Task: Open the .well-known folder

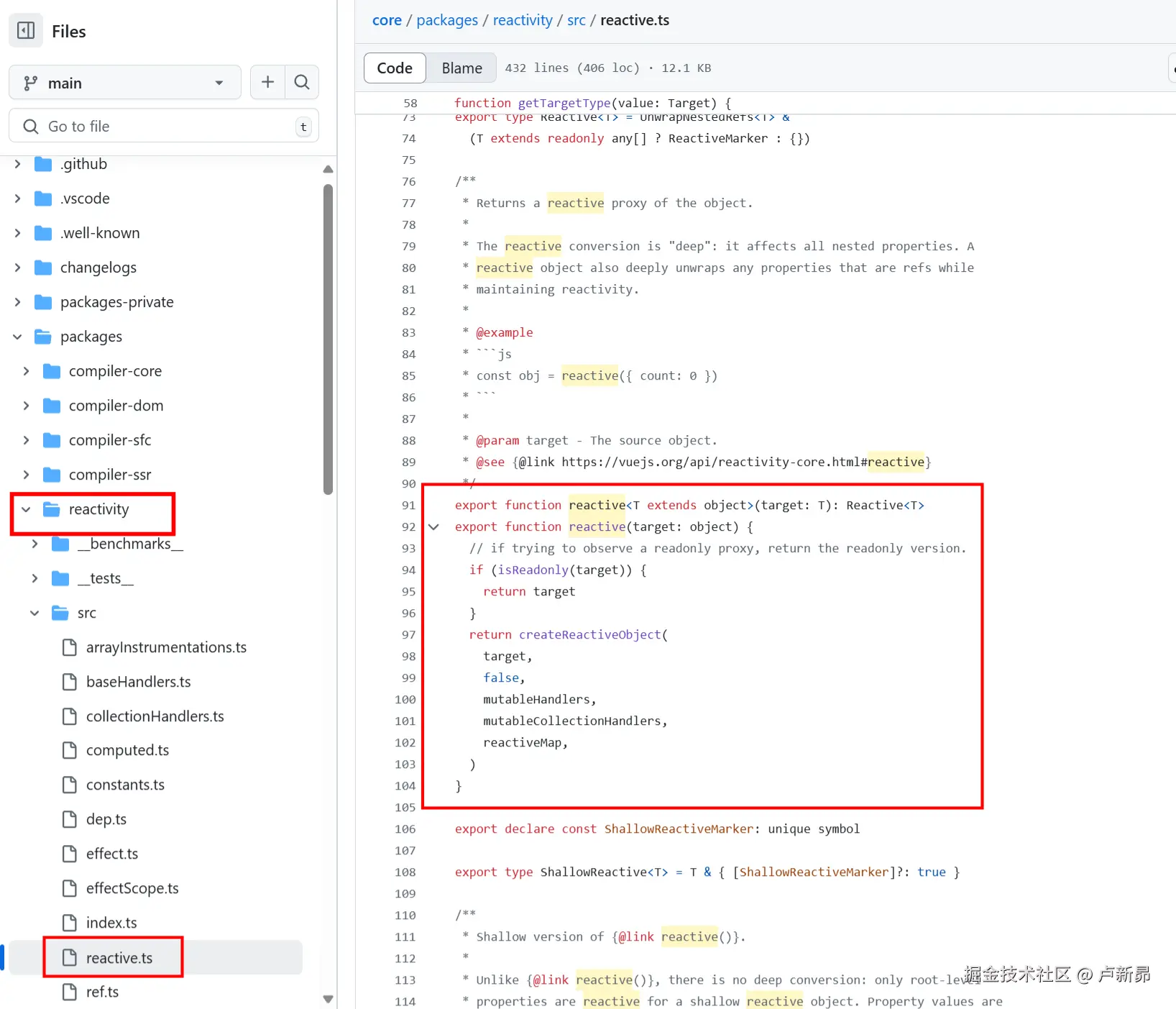Action: (x=100, y=233)
